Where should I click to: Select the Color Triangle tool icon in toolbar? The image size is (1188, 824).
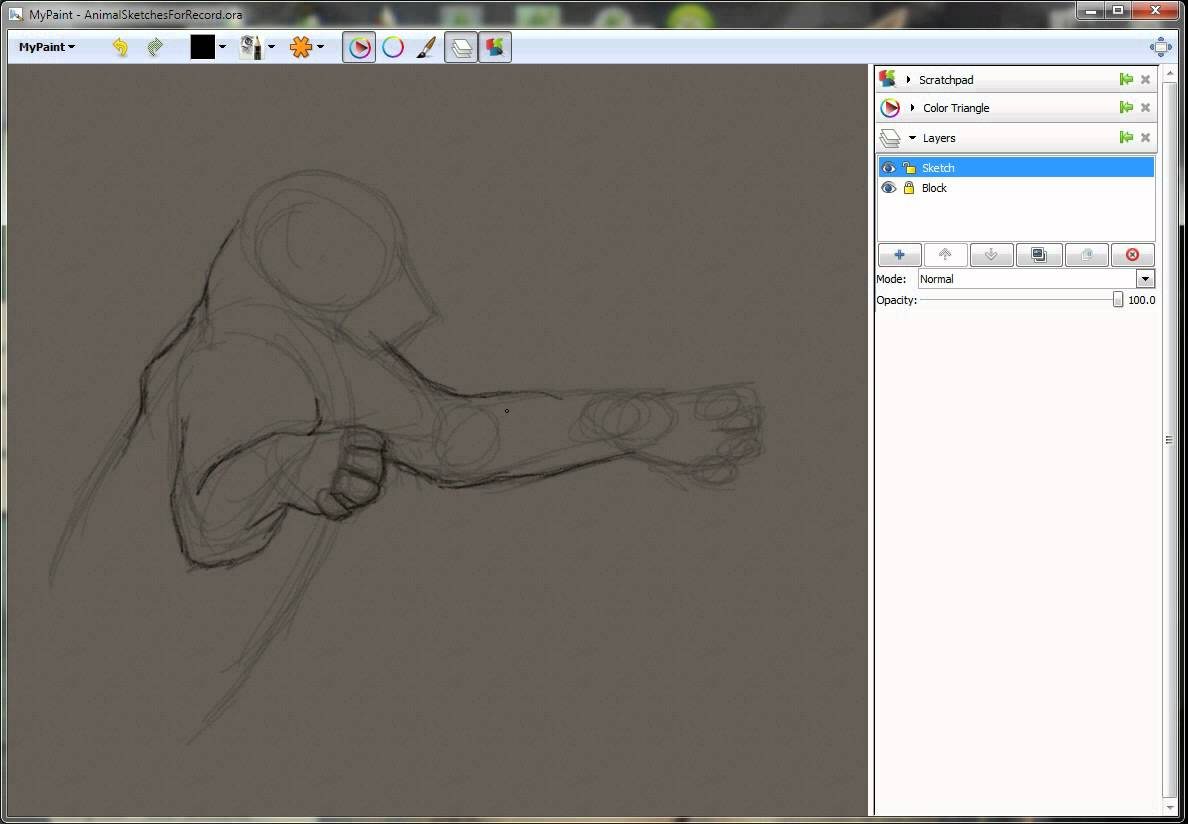359,46
